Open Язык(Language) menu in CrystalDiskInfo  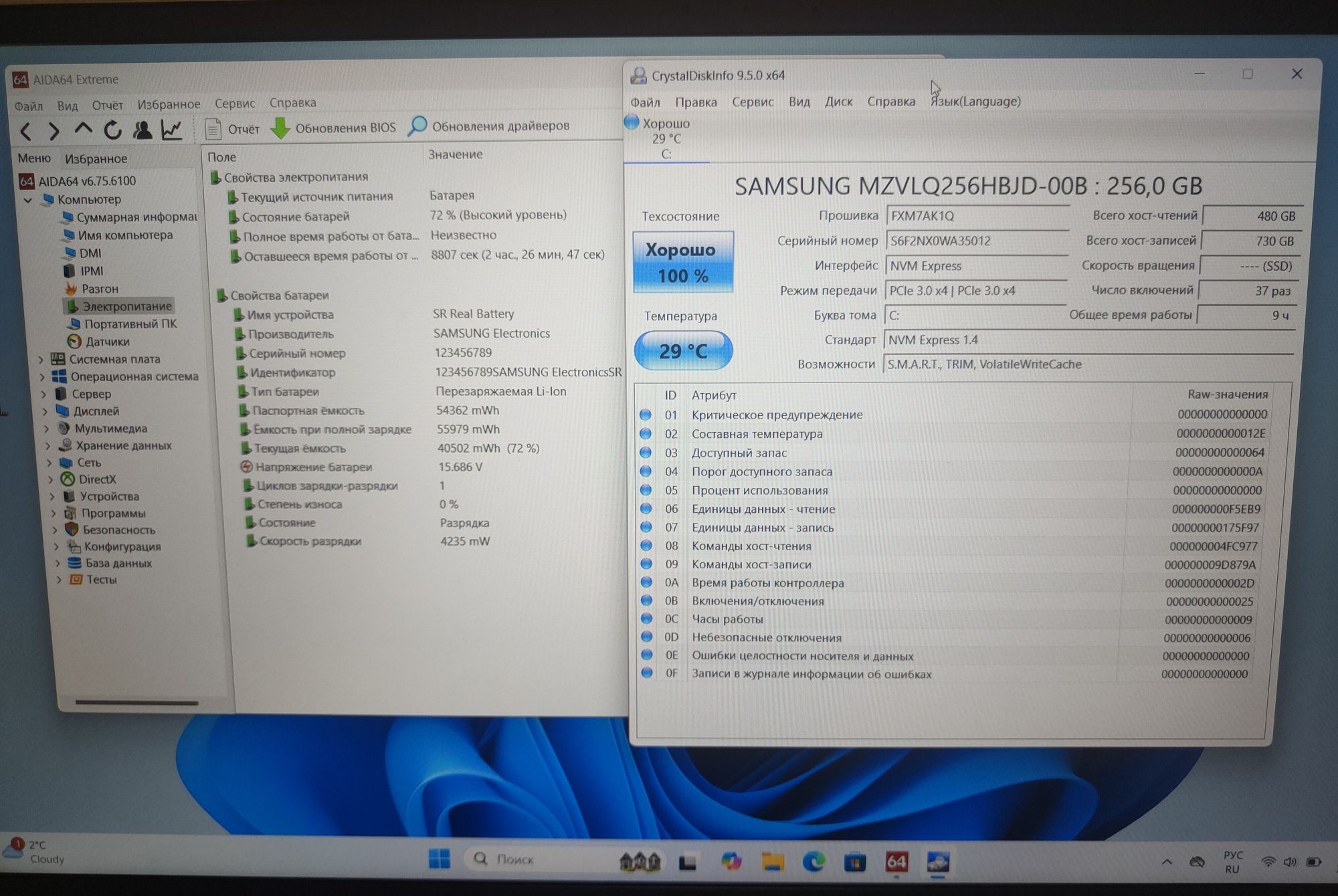pyautogui.click(x=976, y=101)
